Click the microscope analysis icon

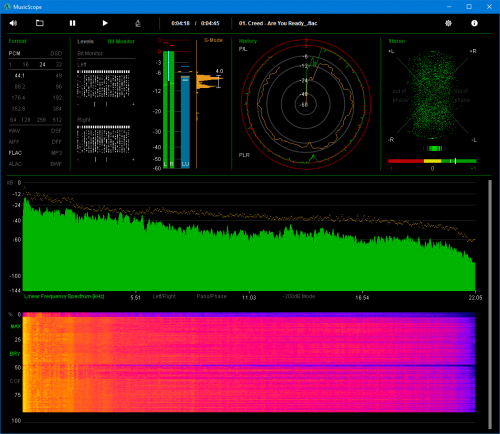(x=138, y=23)
